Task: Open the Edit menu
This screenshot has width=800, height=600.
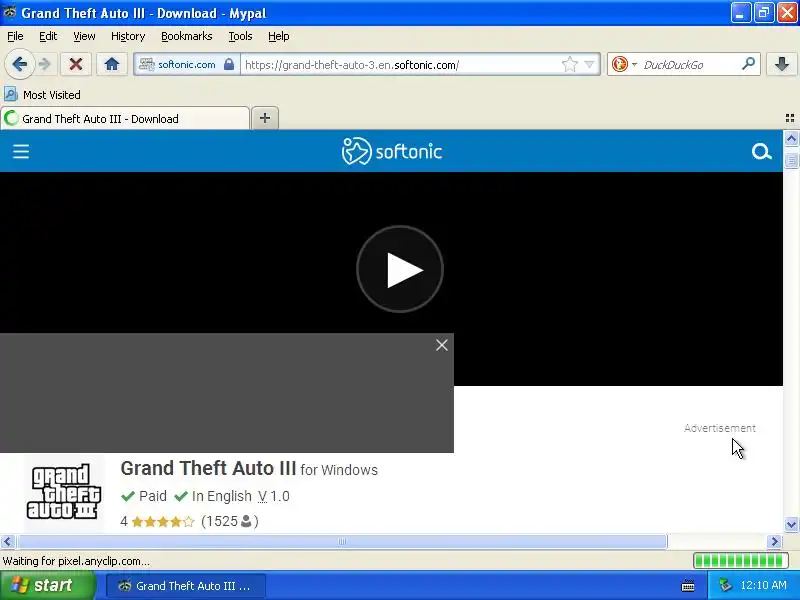Action: coord(48,36)
